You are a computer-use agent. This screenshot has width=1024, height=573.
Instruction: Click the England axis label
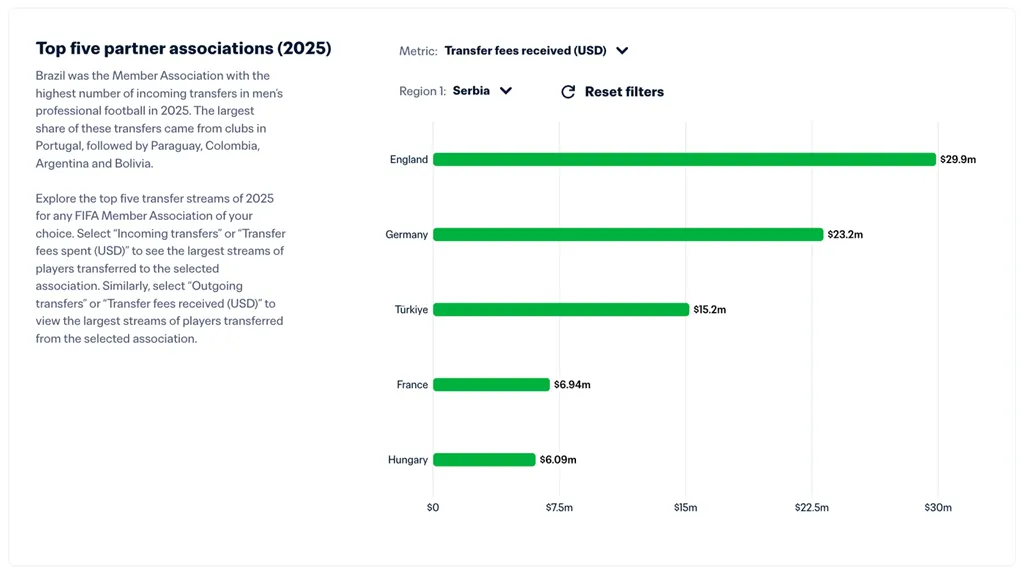tap(409, 160)
